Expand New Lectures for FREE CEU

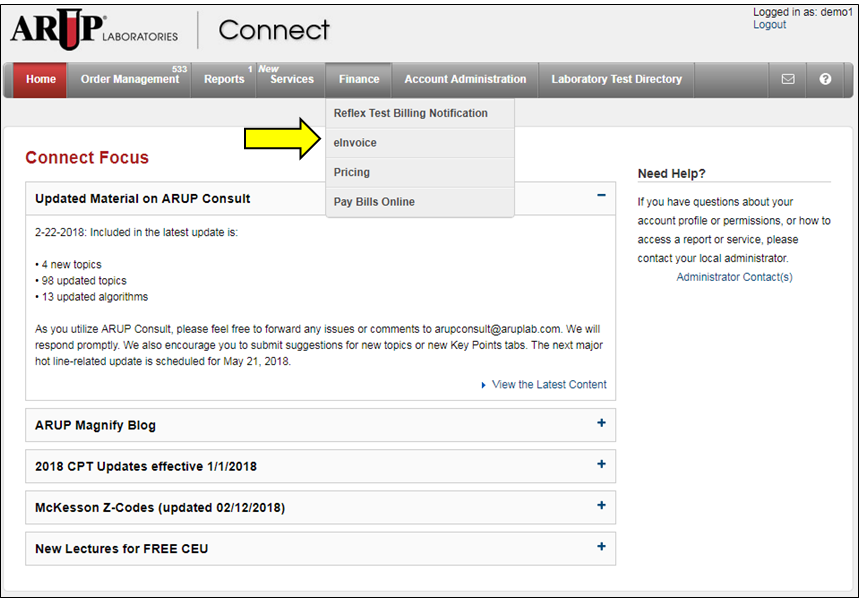(x=602, y=547)
